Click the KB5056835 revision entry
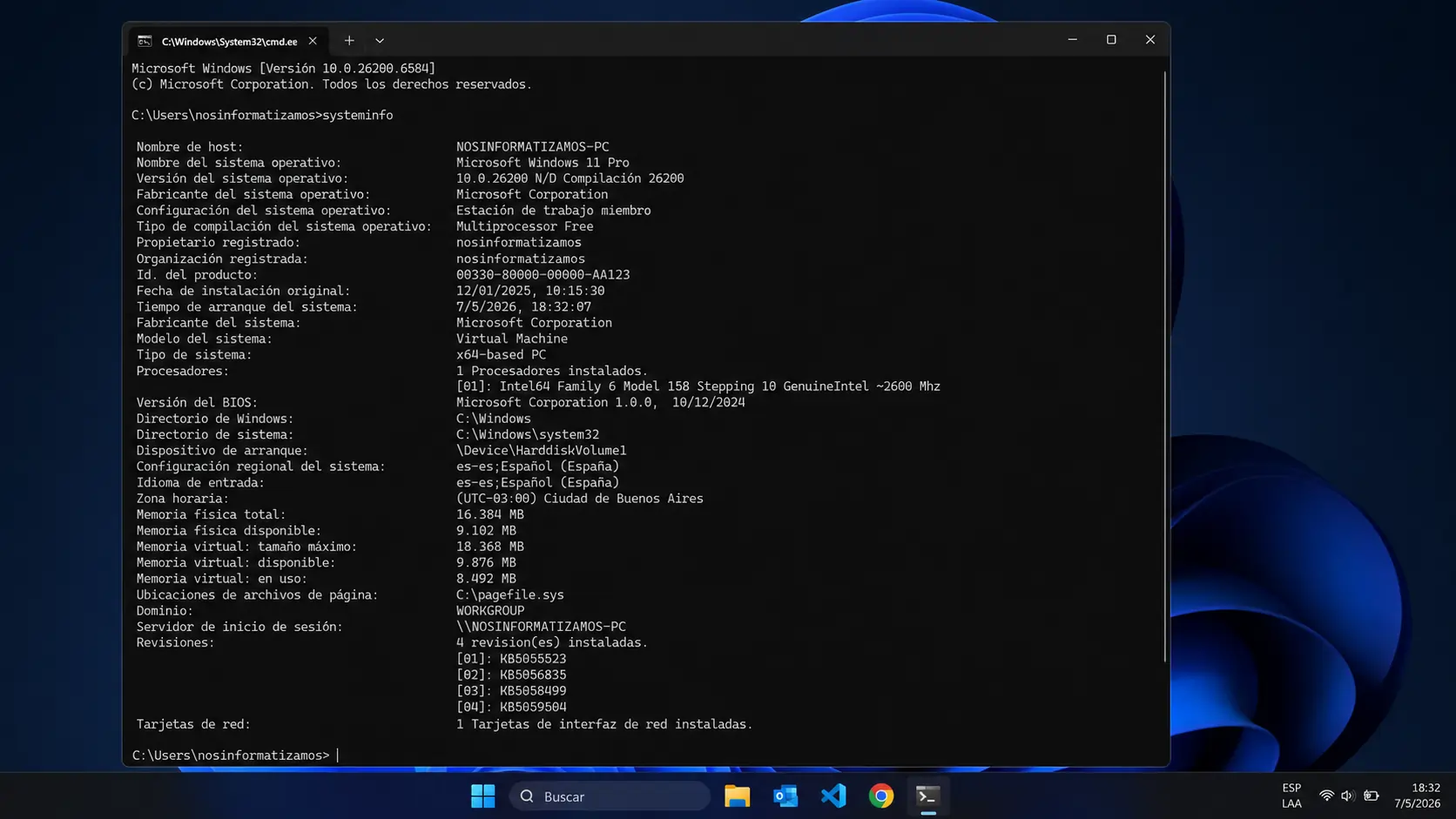Viewport: 1456px width, 819px height. point(511,675)
